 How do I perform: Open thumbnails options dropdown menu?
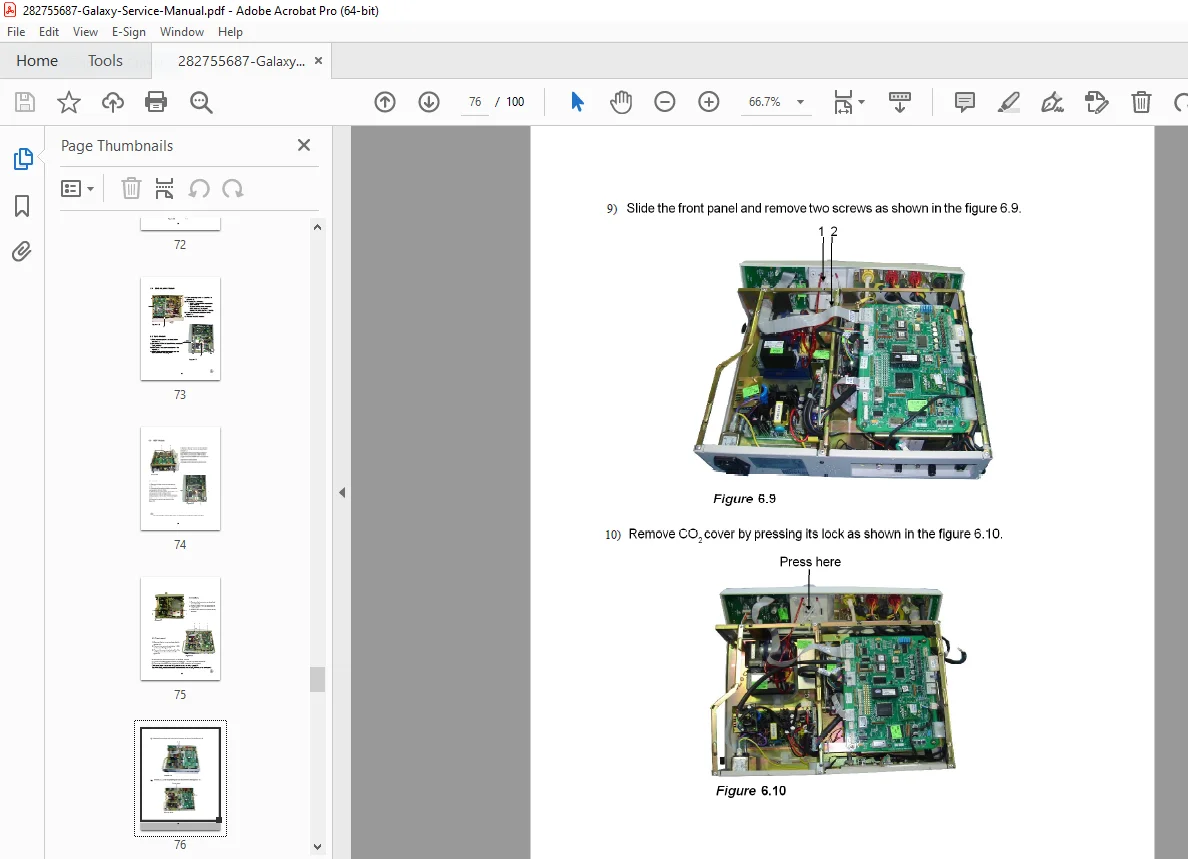tap(77, 189)
